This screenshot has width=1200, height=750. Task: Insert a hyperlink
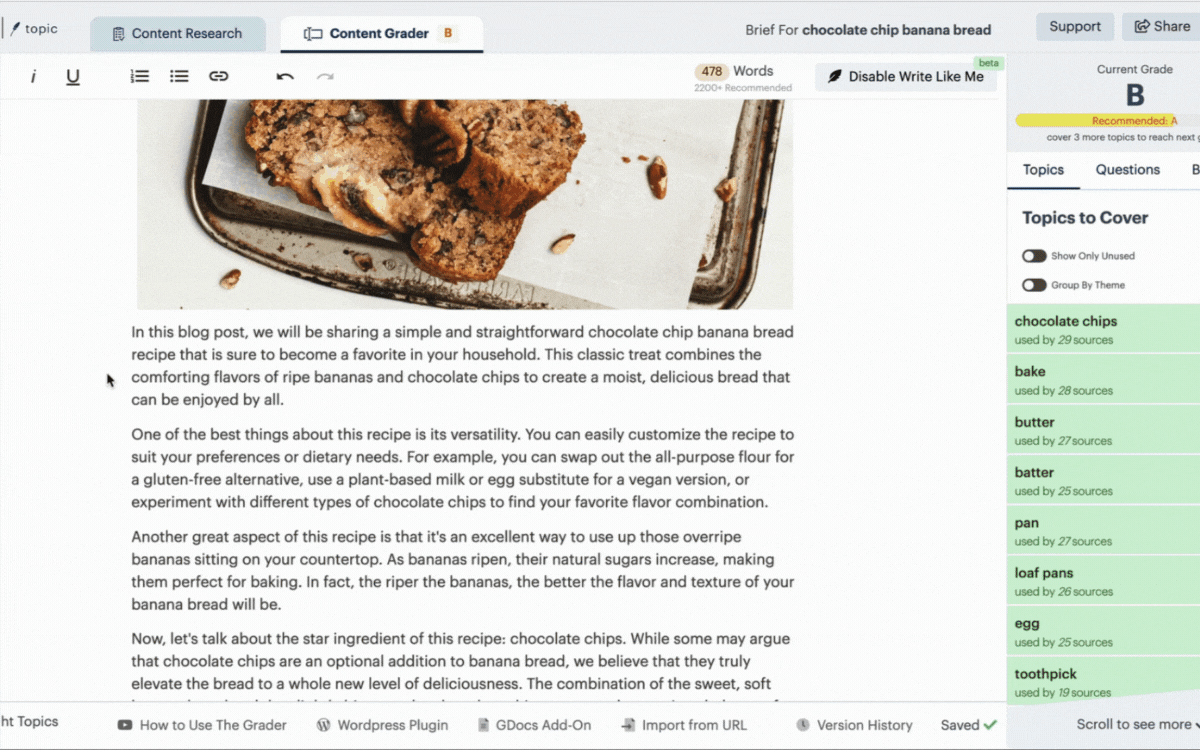click(219, 76)
